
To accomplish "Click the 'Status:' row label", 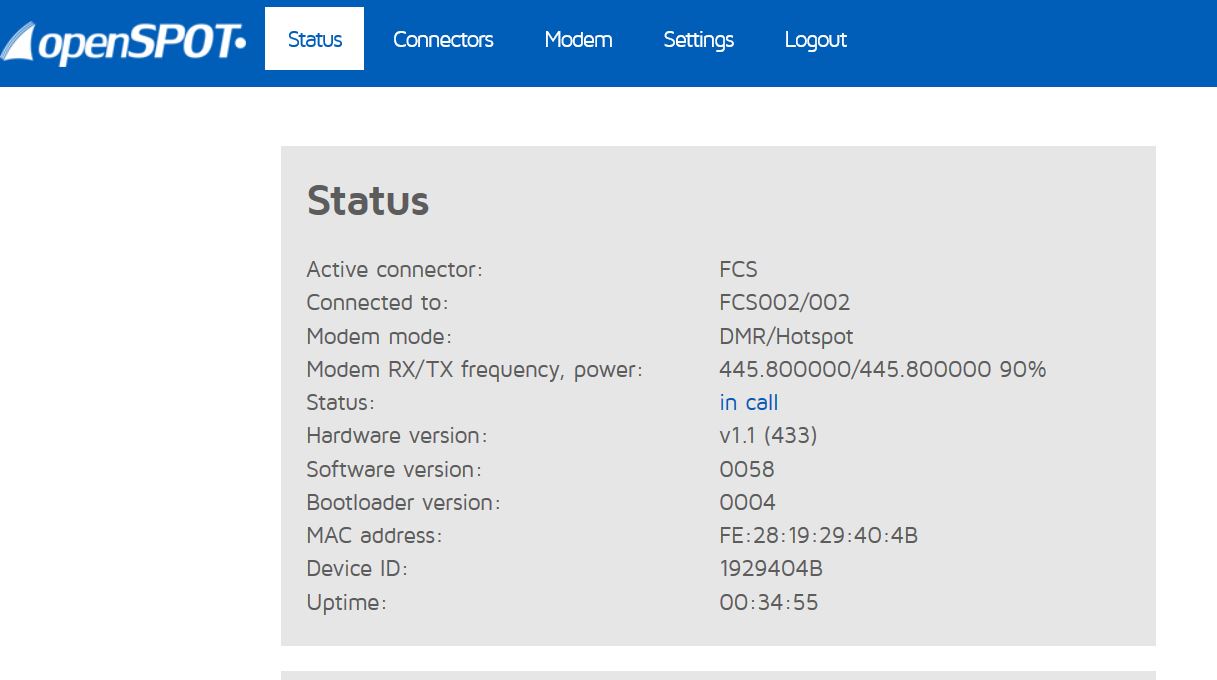I will (340, 402).
